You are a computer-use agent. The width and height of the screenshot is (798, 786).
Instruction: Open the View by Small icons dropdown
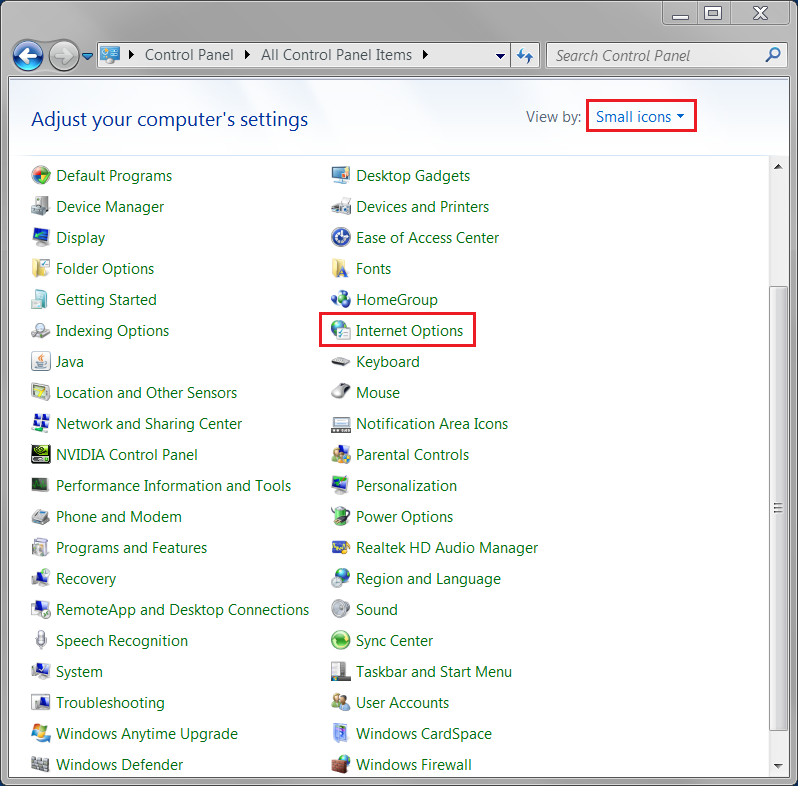(x=640, y=117)
